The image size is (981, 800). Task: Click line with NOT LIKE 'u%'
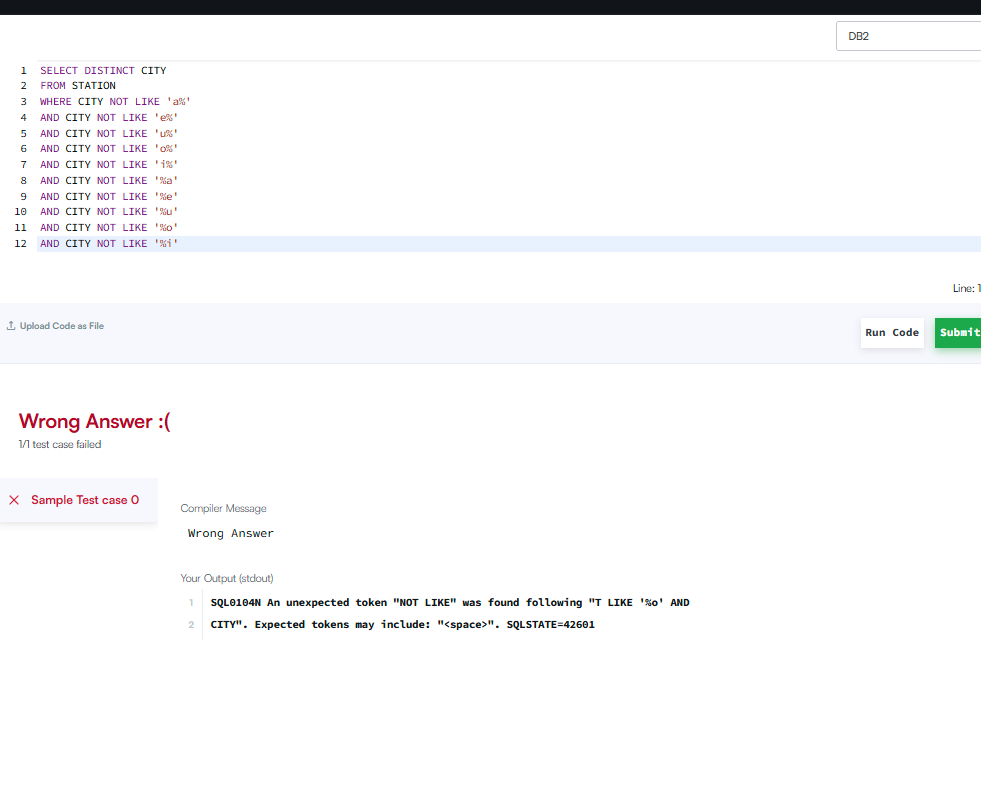[x=109, y=133]
